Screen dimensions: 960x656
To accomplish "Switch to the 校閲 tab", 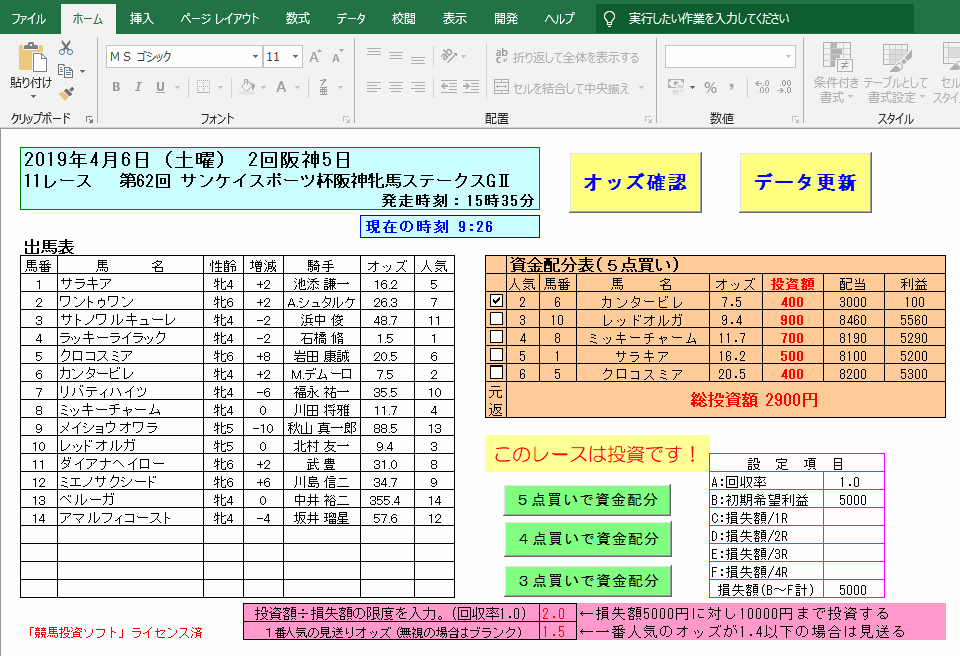I will pos(403,19).
